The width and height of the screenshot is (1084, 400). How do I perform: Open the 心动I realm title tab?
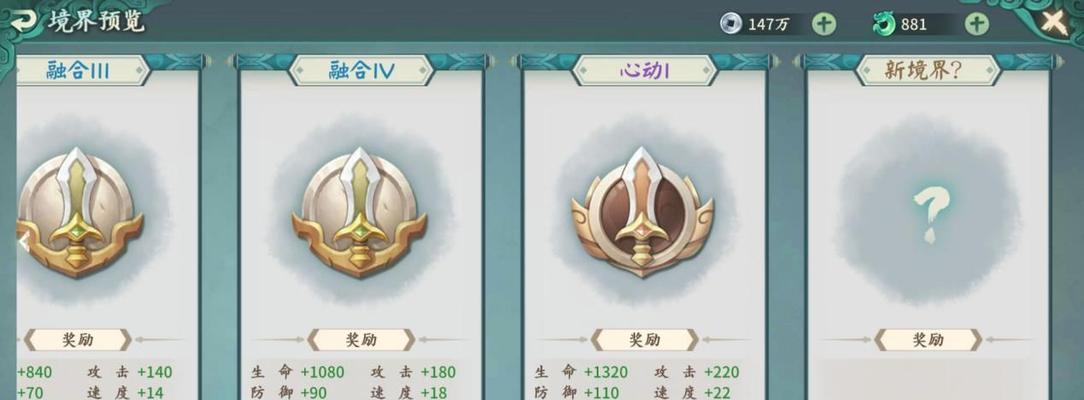644,70
